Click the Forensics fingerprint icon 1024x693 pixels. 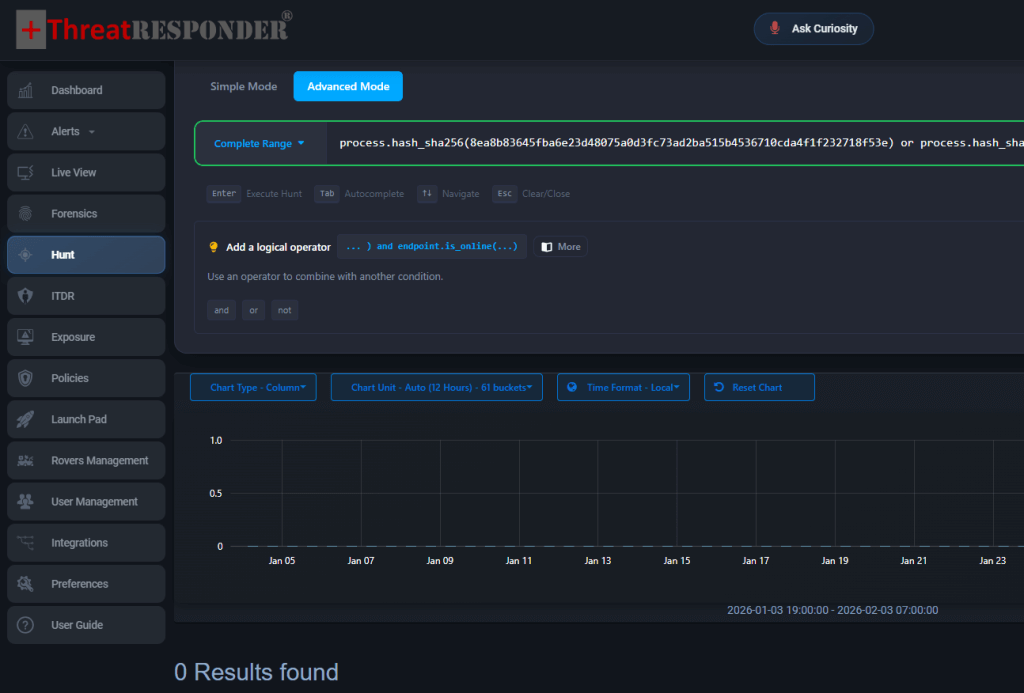[26, 214]
